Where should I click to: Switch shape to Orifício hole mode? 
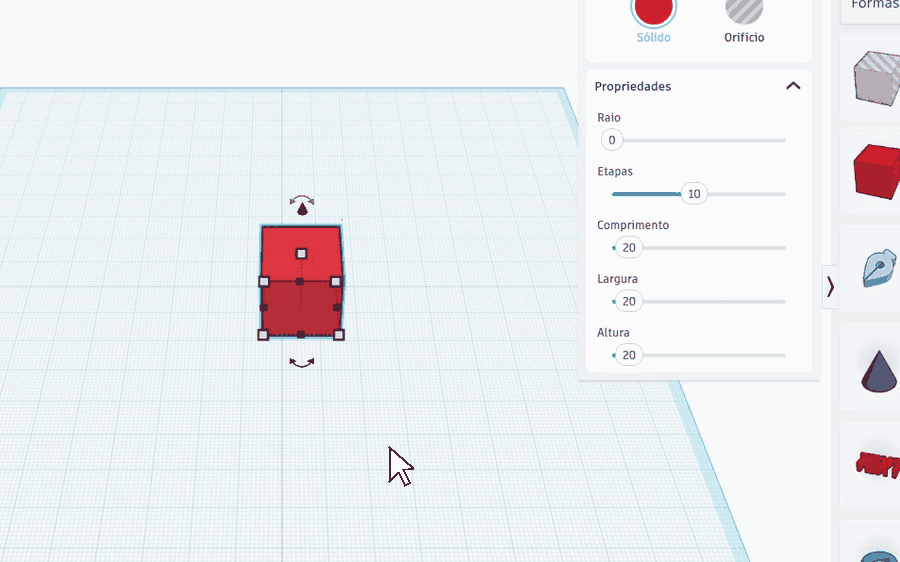(744, 10)
